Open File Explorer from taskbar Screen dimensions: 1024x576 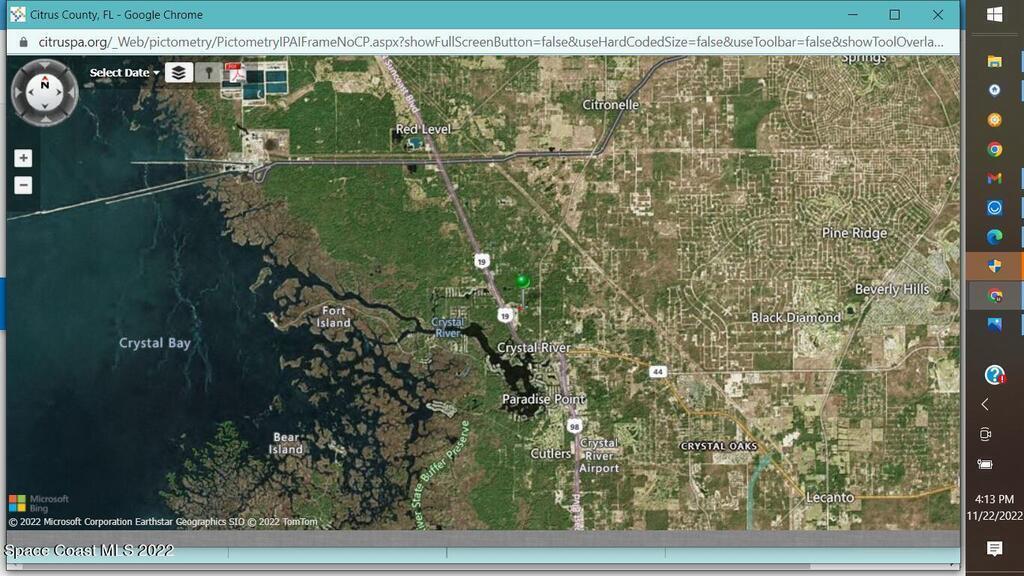[x=994, y=61]
